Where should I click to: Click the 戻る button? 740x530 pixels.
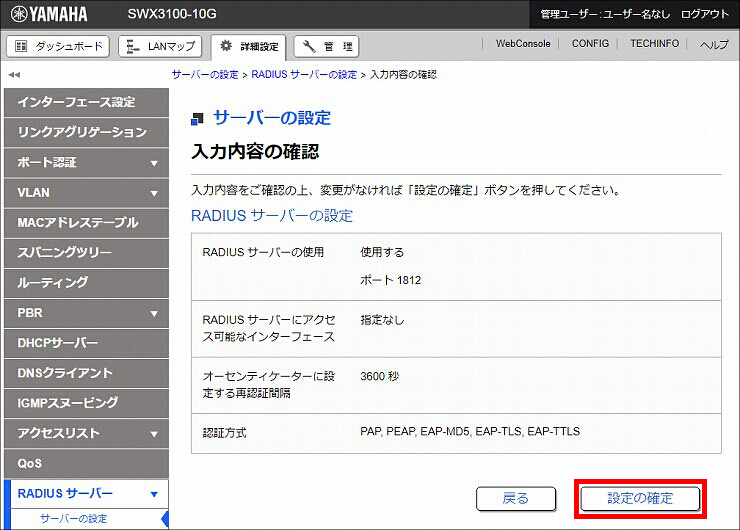[516, 498]
